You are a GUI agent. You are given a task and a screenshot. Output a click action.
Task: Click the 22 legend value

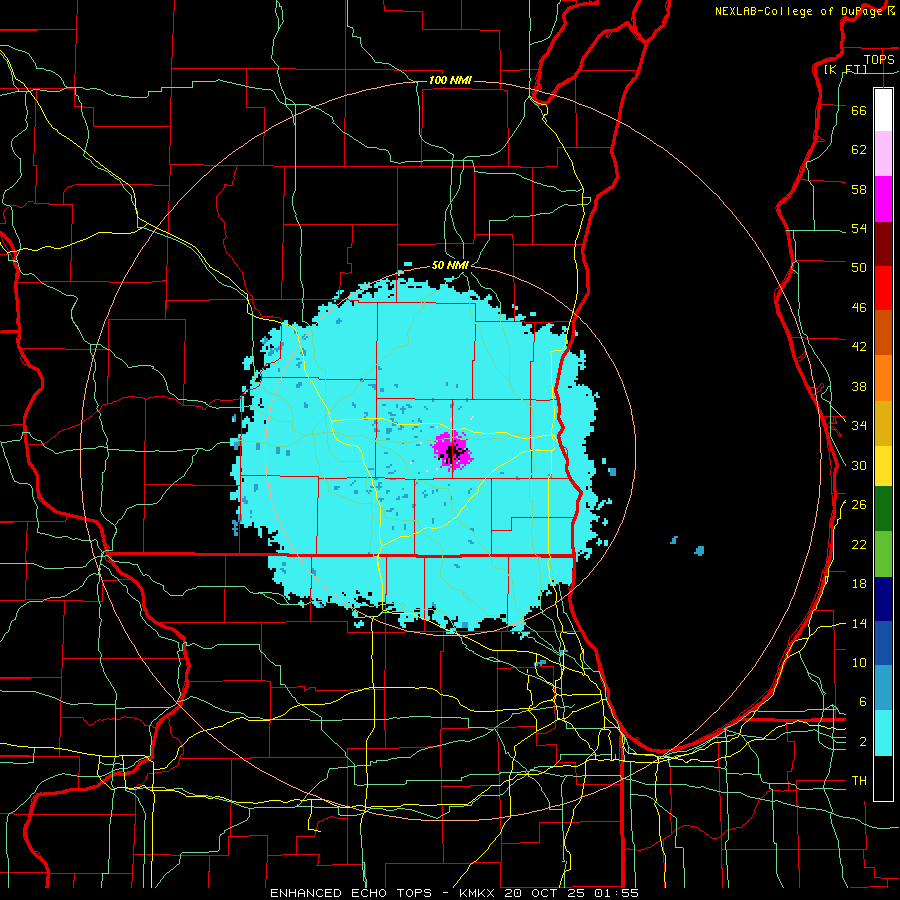pyautogui.click(x=859, y=544)
